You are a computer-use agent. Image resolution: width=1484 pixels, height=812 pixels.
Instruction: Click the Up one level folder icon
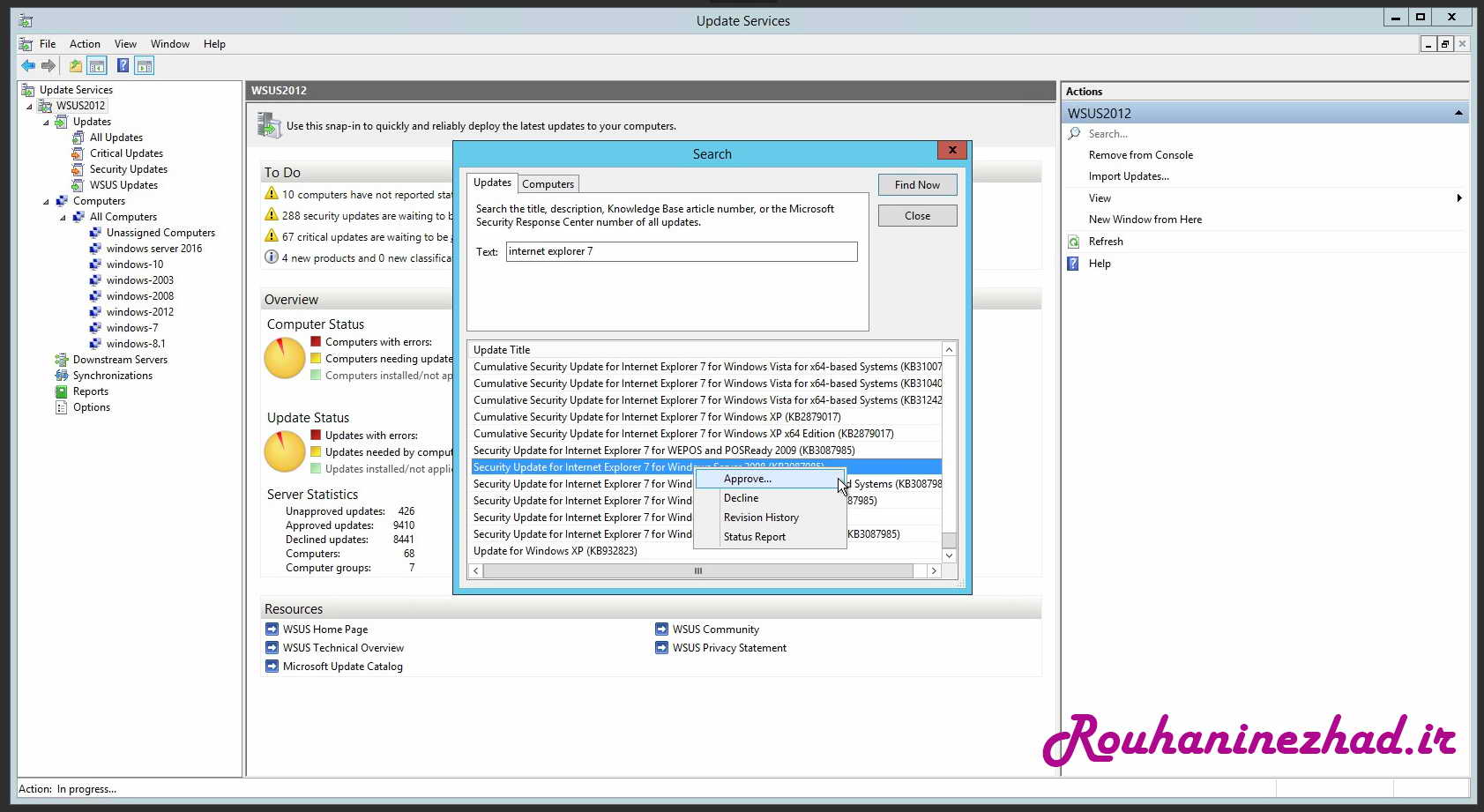click(x=76, y=65)
